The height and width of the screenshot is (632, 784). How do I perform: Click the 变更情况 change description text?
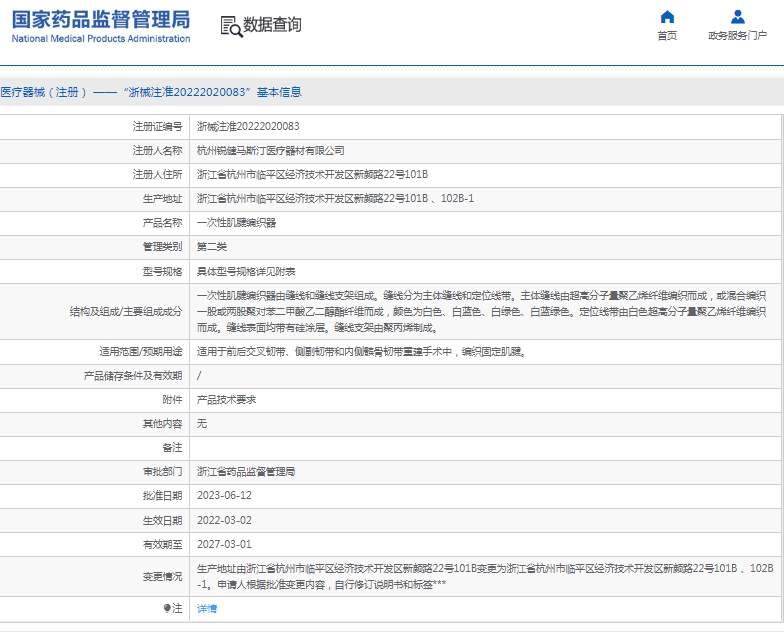coord(485,576)
